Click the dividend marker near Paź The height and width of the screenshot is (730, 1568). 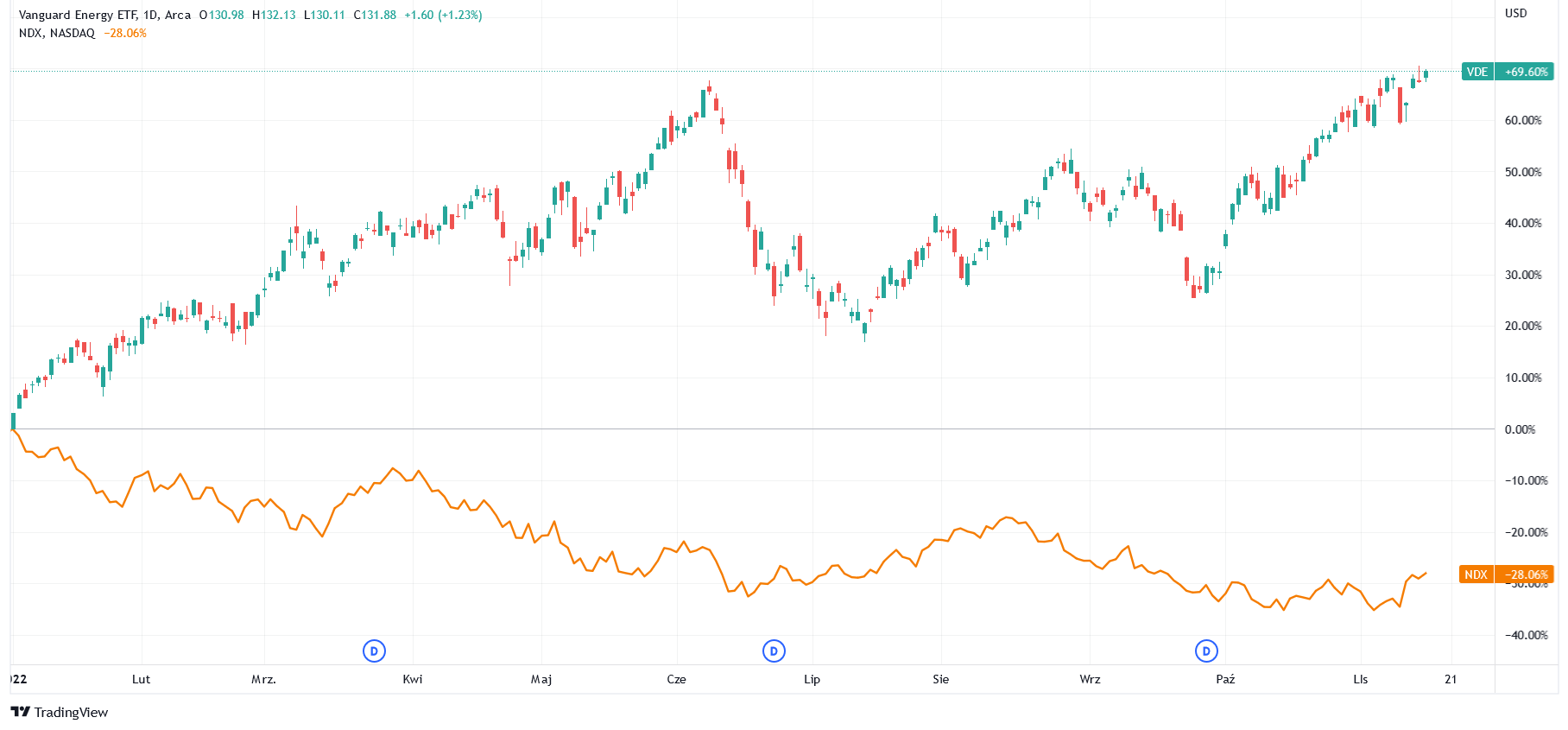pos(1206,651)
